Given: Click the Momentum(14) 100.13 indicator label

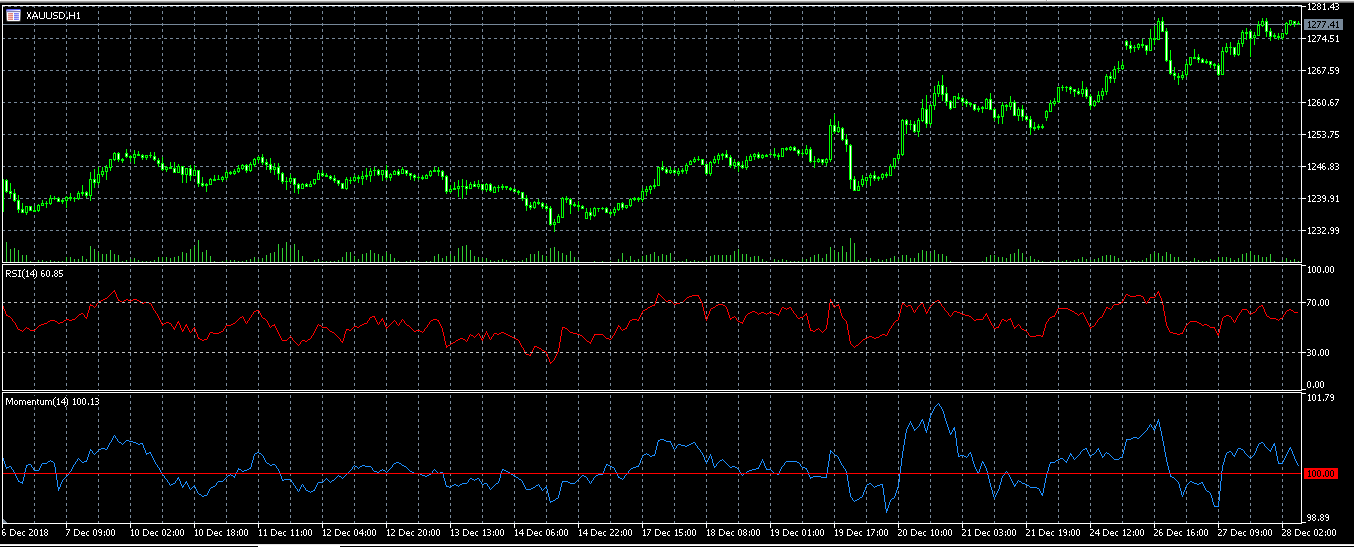Looking at the screenshot, I should [52, 401].
